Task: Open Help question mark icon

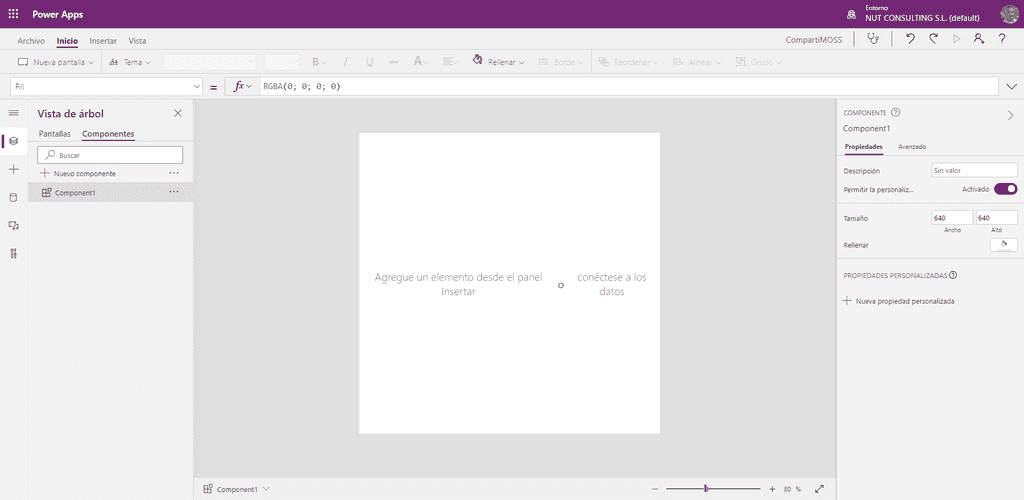Action: pos(1002,39)
